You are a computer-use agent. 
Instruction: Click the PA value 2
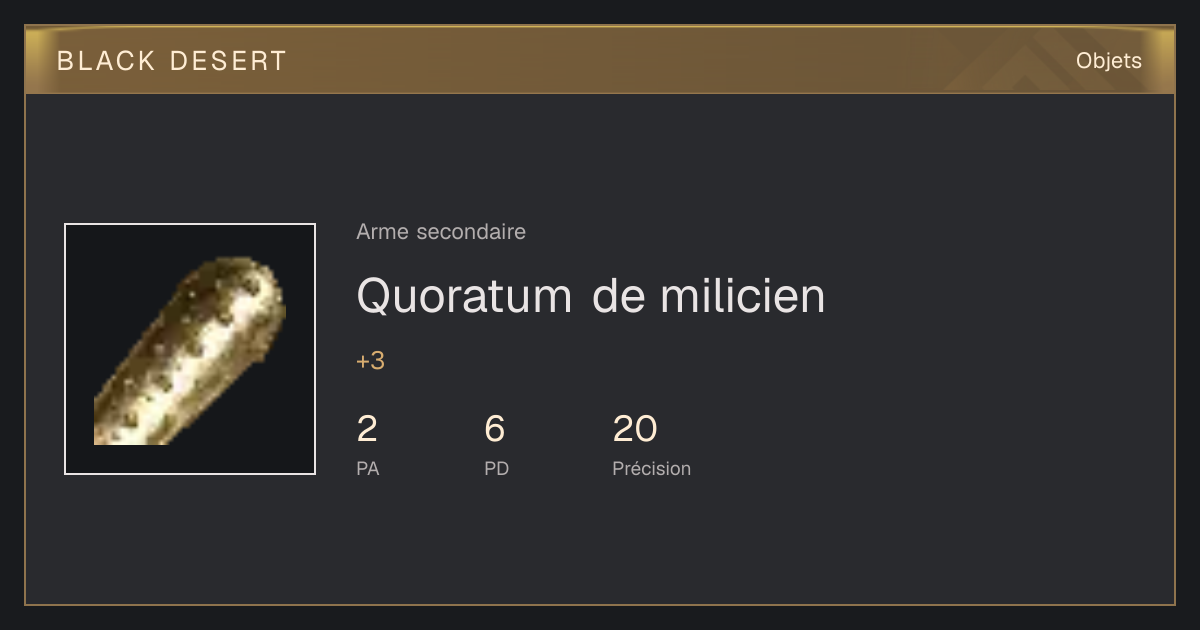coord(367,429)
